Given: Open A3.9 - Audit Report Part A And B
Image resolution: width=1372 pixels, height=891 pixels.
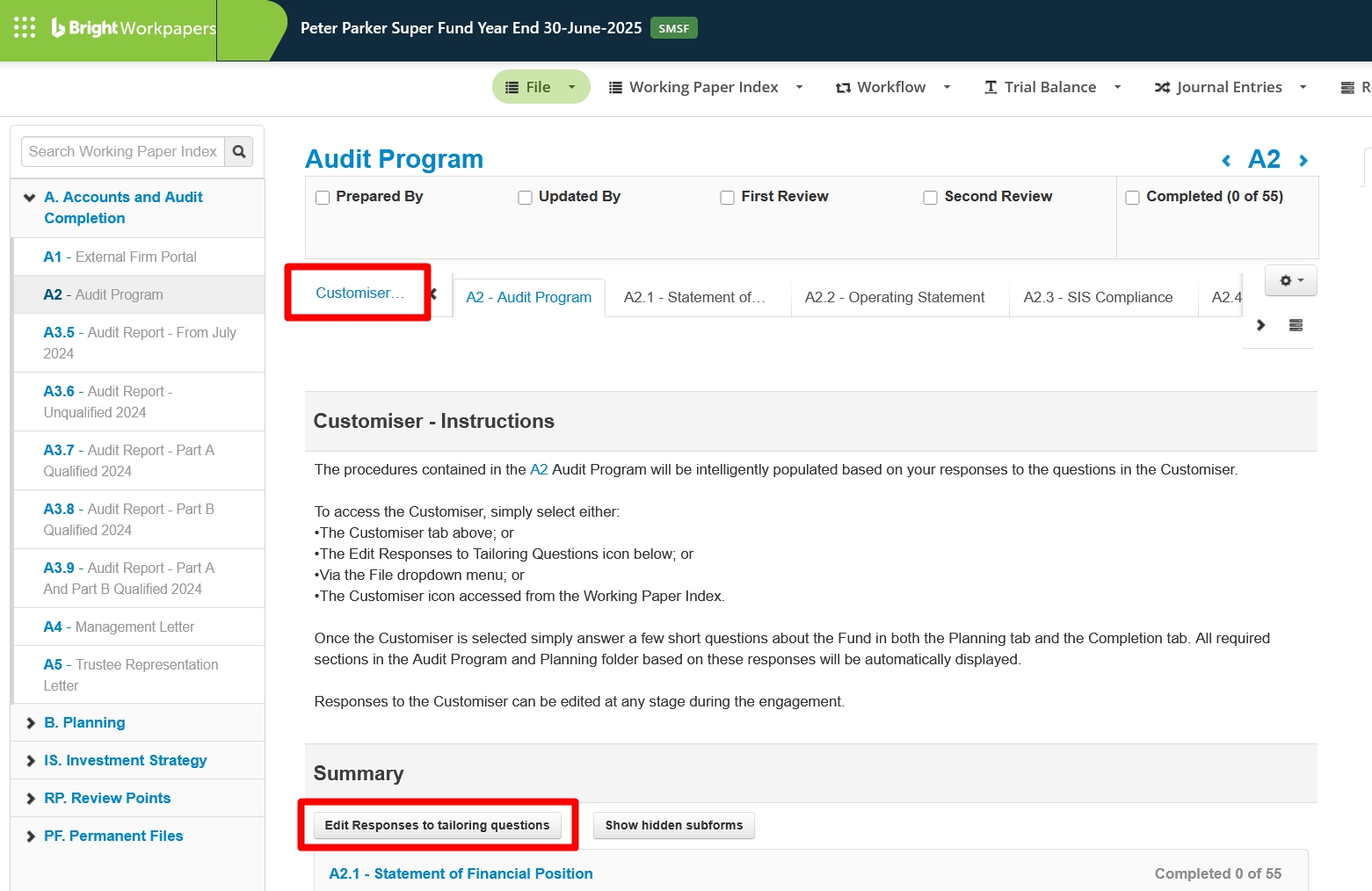Looking at the screenshot, I should (x=139, y=578).
